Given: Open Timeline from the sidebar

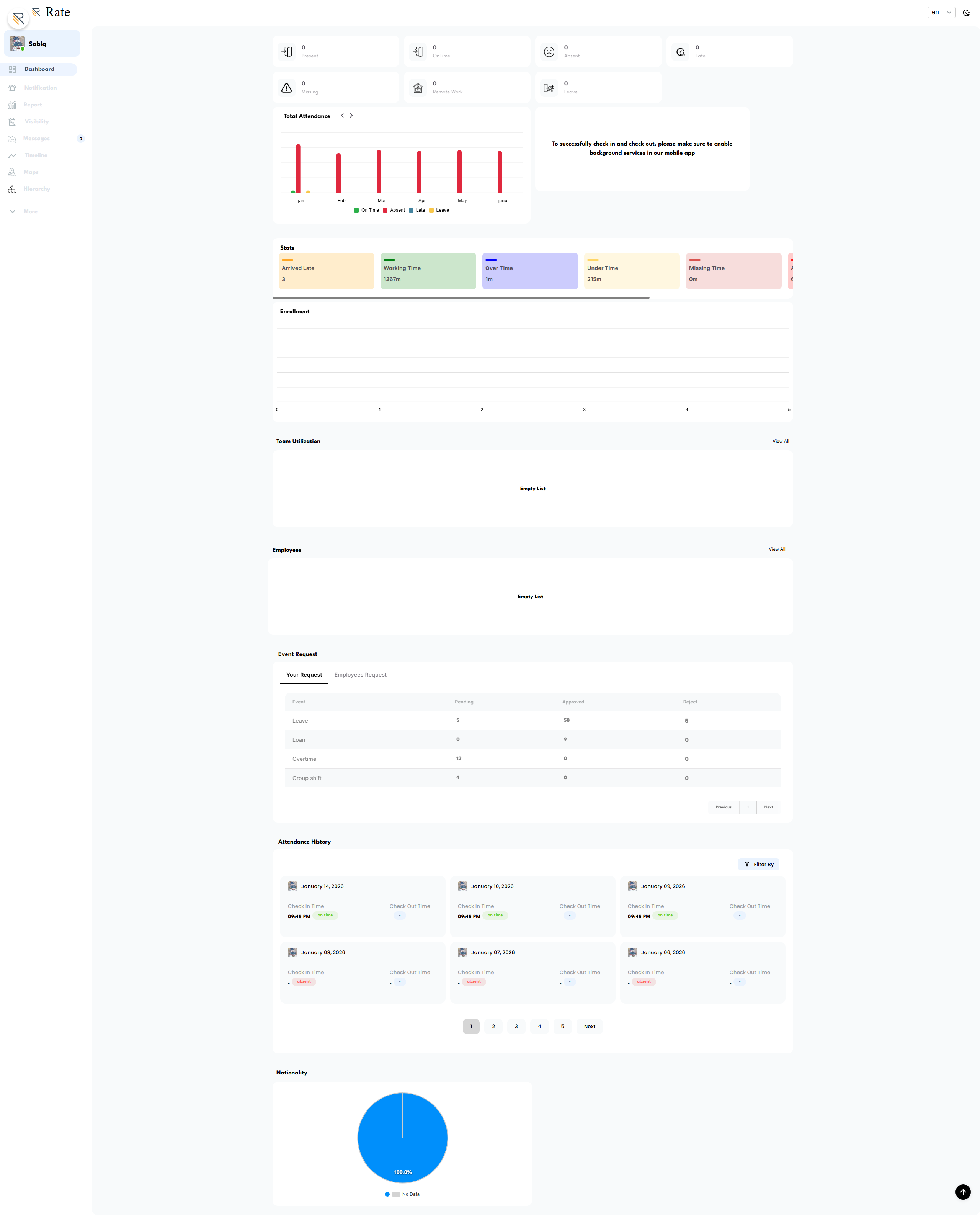Looking at the screenshot, I should point(36,155).
